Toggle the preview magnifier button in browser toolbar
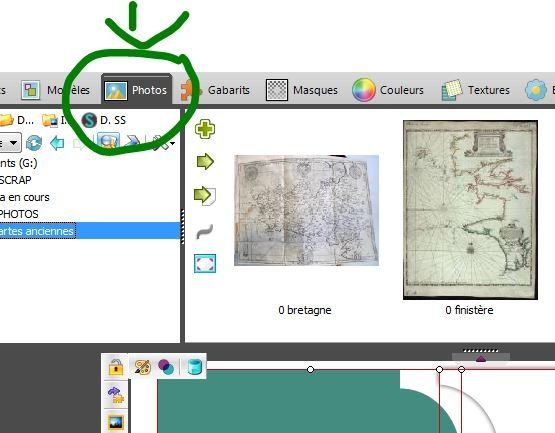The height and width of the screenshot is (433, 555). [108, 142]
